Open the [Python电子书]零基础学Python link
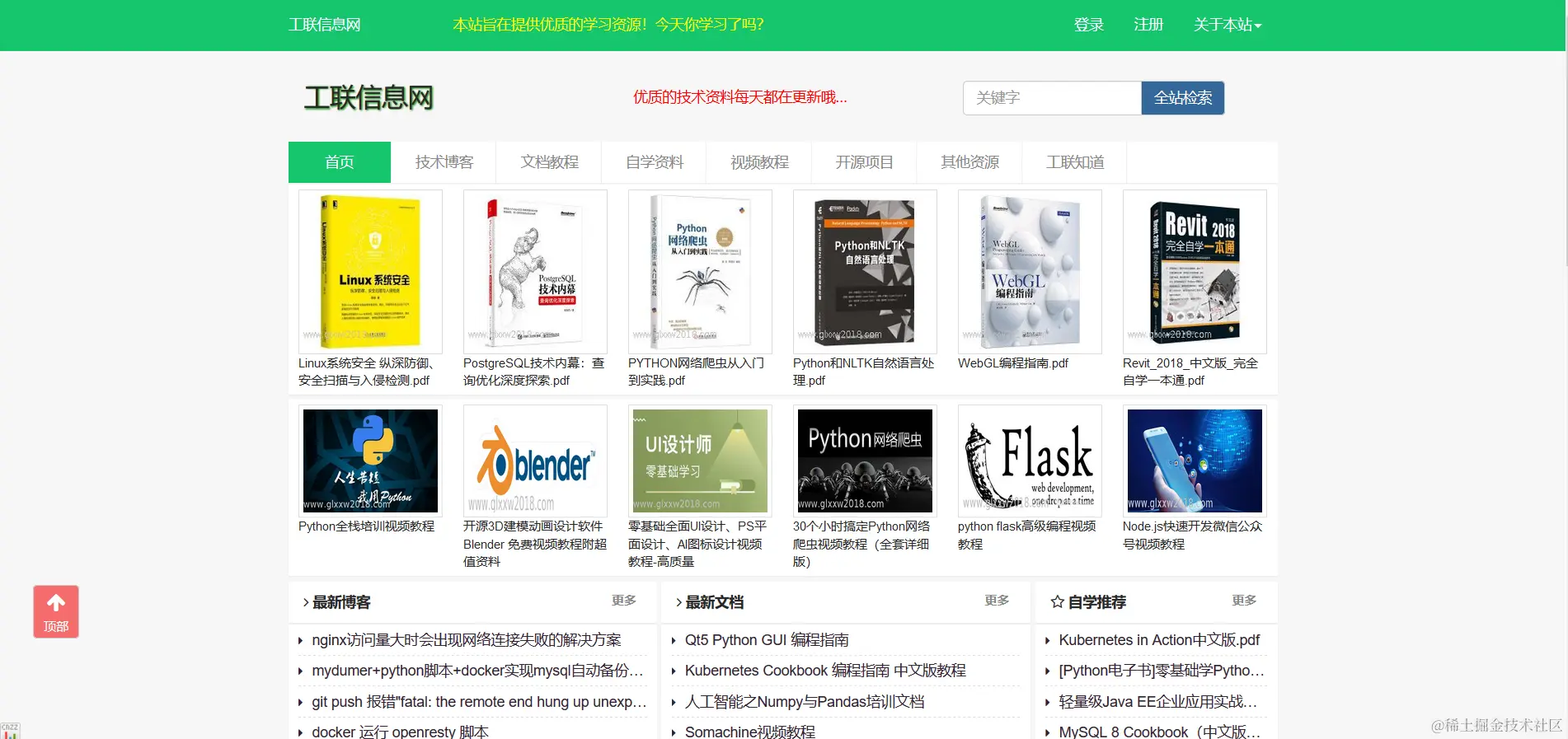This screenshot has height=739, width=1568. 1162,671
